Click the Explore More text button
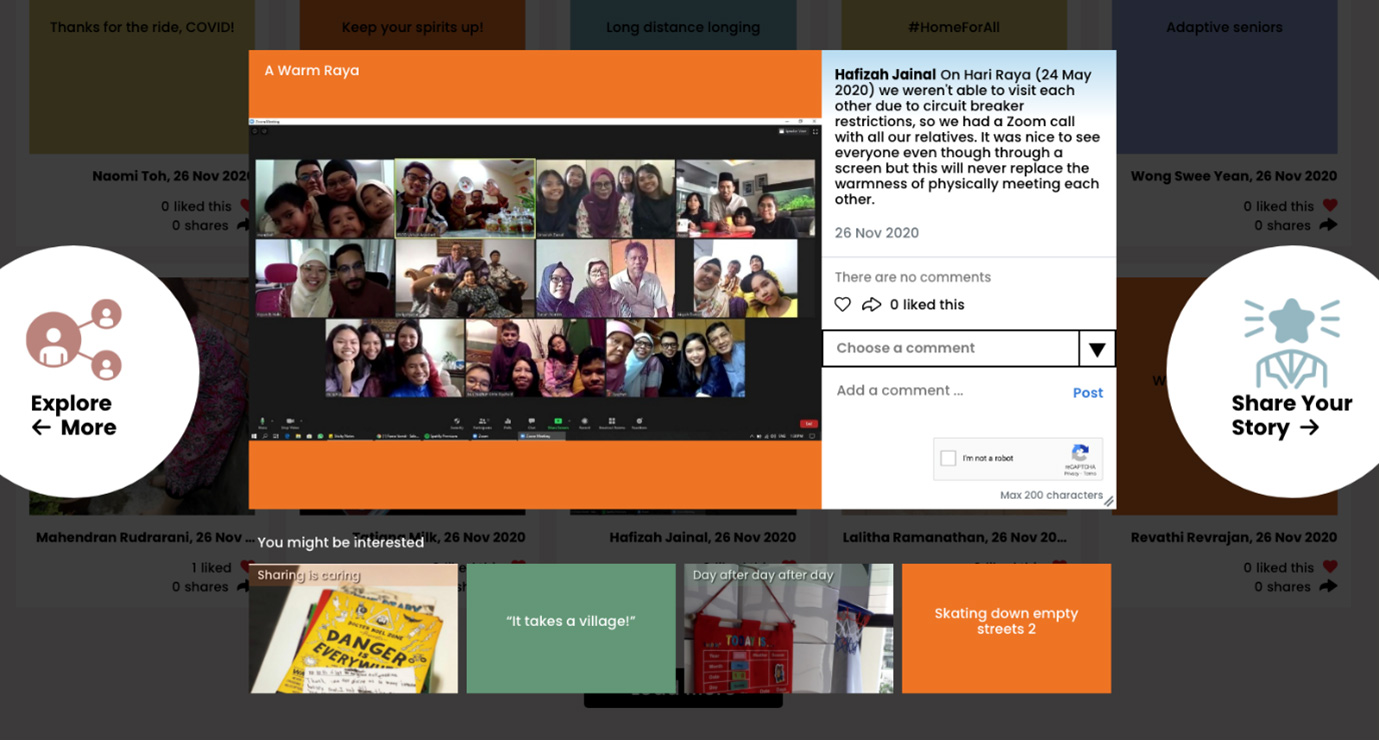 pyautogui.click(x=73, y=415)
